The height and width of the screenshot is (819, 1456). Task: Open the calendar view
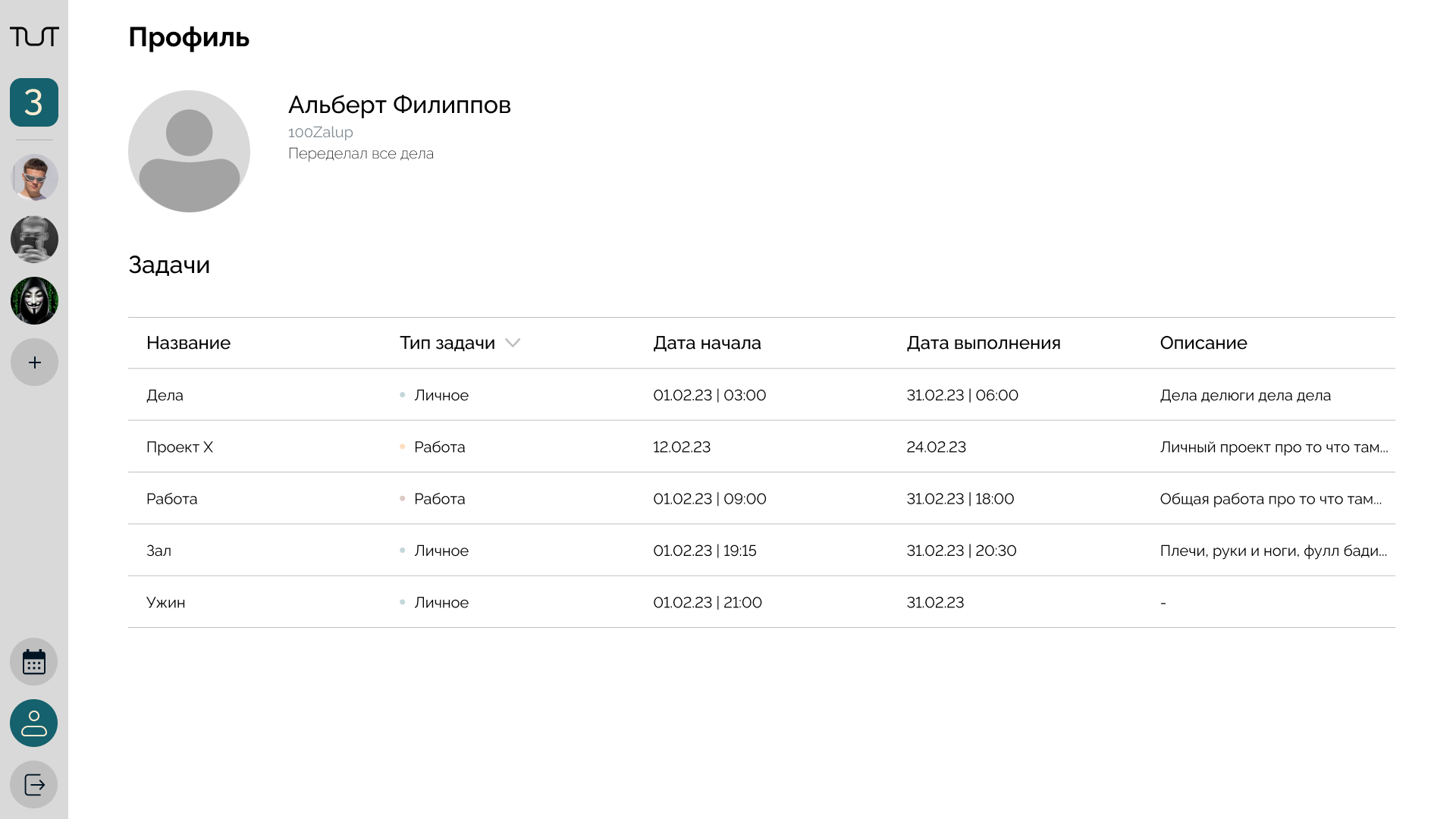tap(34, 662)
